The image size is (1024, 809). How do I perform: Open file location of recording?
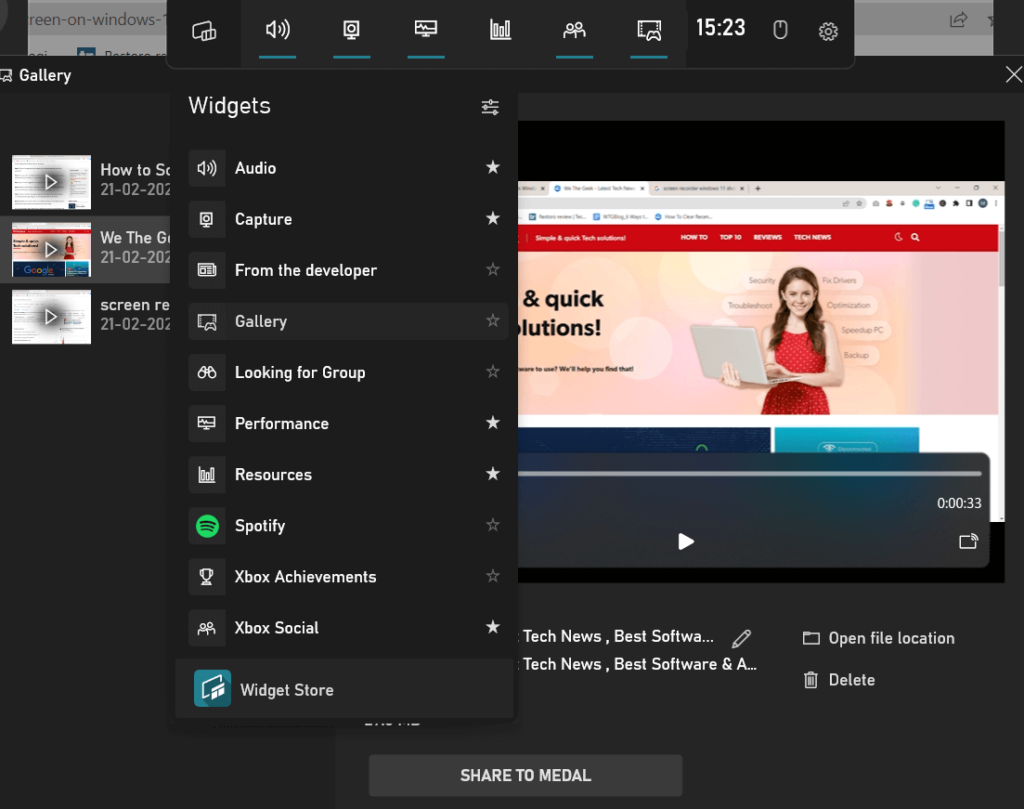click(879, 638)
